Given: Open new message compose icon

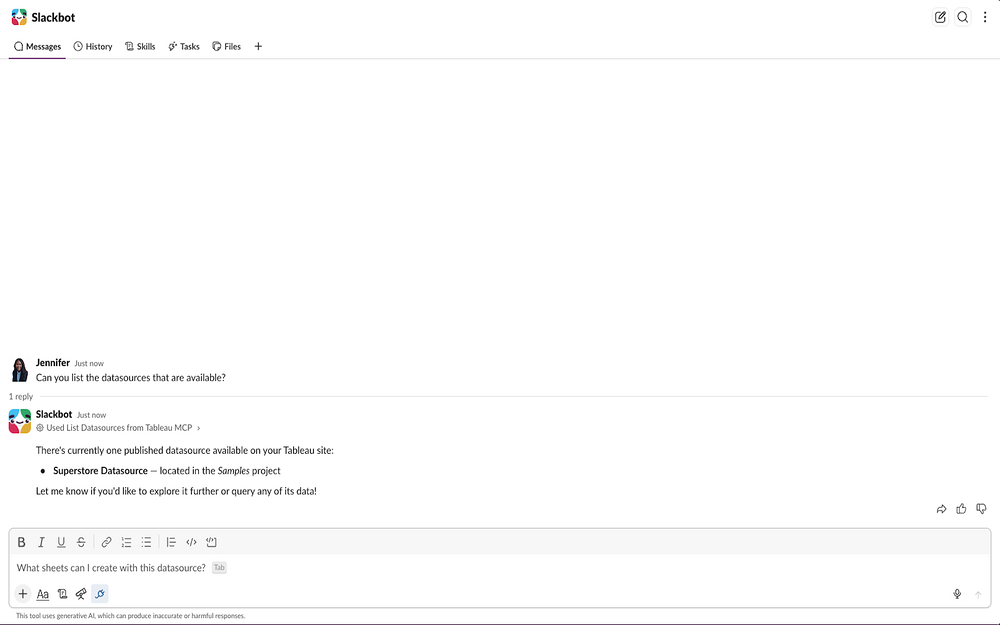Looking at the screenshot, I should pyautogui.click(x=940, y=17).
